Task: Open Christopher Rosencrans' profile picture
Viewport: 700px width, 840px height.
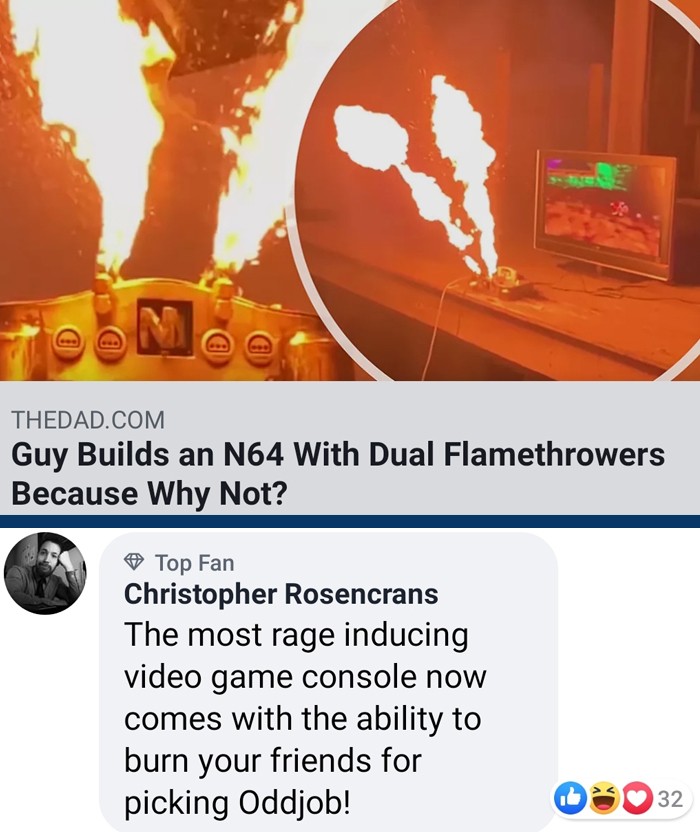Action: coord(45,573)
